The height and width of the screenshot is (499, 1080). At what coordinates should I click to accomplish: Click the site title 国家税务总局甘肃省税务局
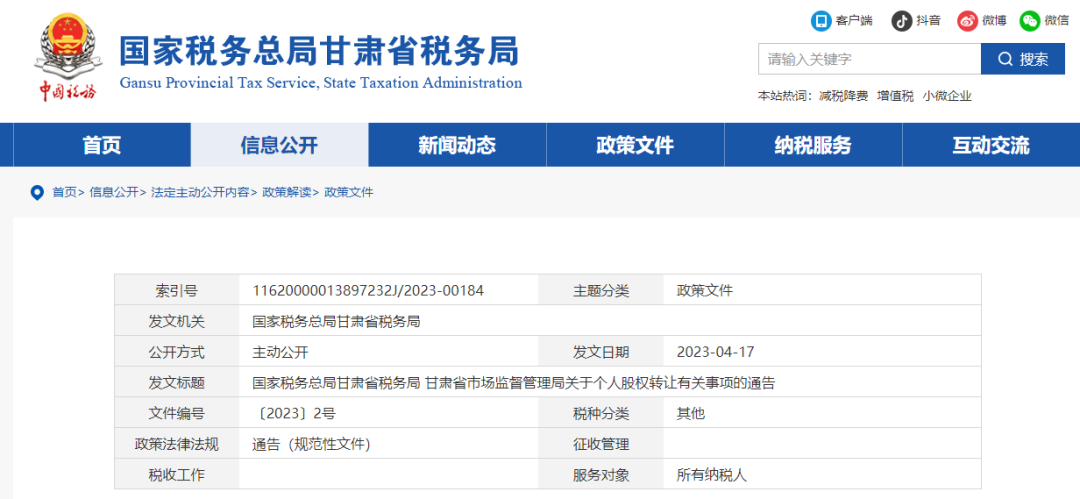coord(319,50)
